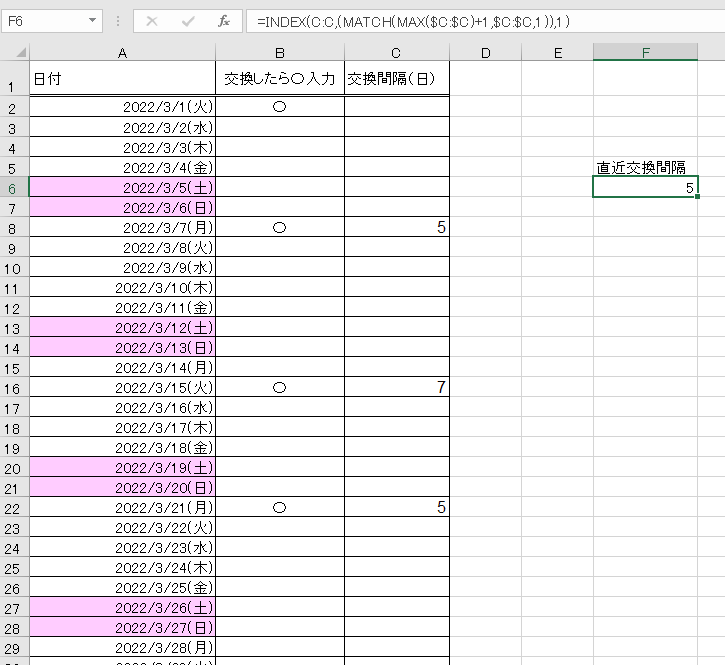Click the ○ cell in the 2022/3/21 row

coord(280,507)
